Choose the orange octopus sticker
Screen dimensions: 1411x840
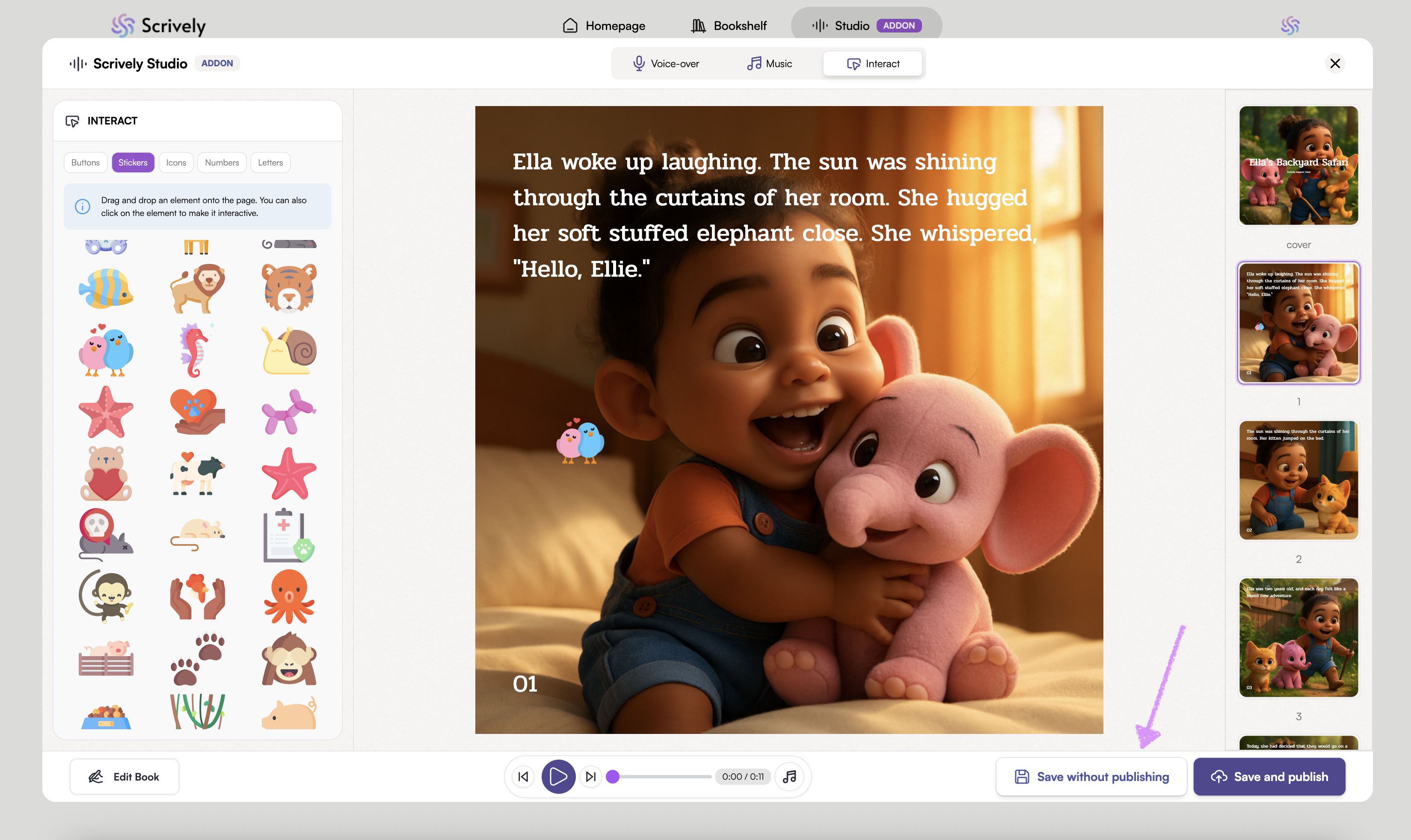(289, 596)
